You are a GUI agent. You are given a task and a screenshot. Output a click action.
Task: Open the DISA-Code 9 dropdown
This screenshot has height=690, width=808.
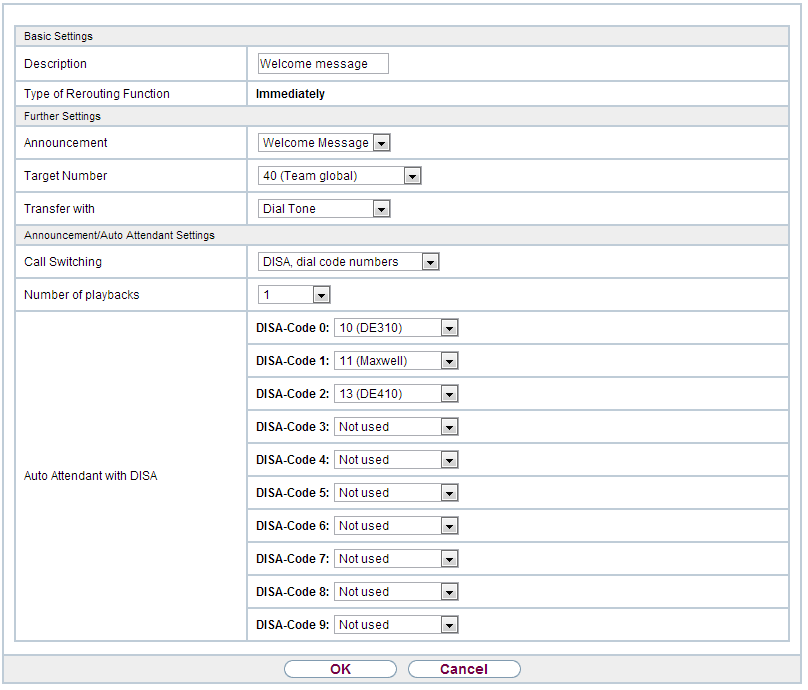tap(396, 625)
